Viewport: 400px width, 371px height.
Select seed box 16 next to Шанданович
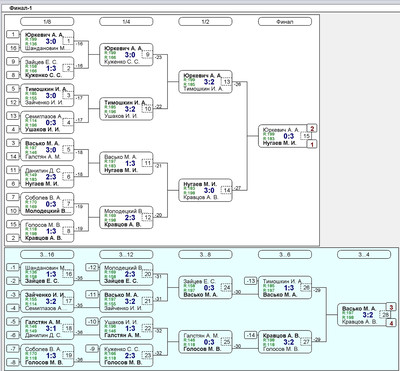pyautogui.click(x=13, y=48)
